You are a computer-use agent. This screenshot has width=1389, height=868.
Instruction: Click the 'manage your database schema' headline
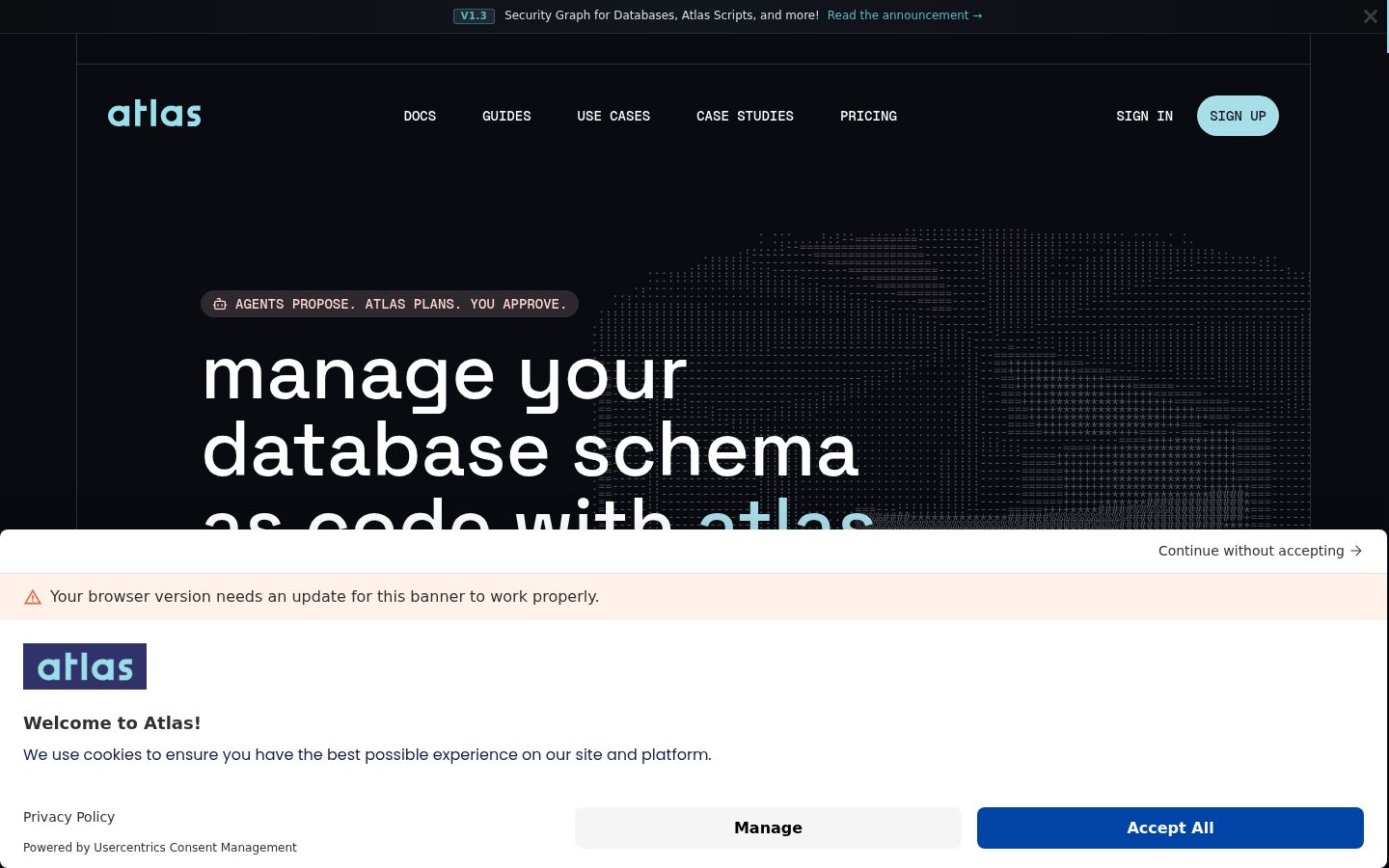coord(538,439)
